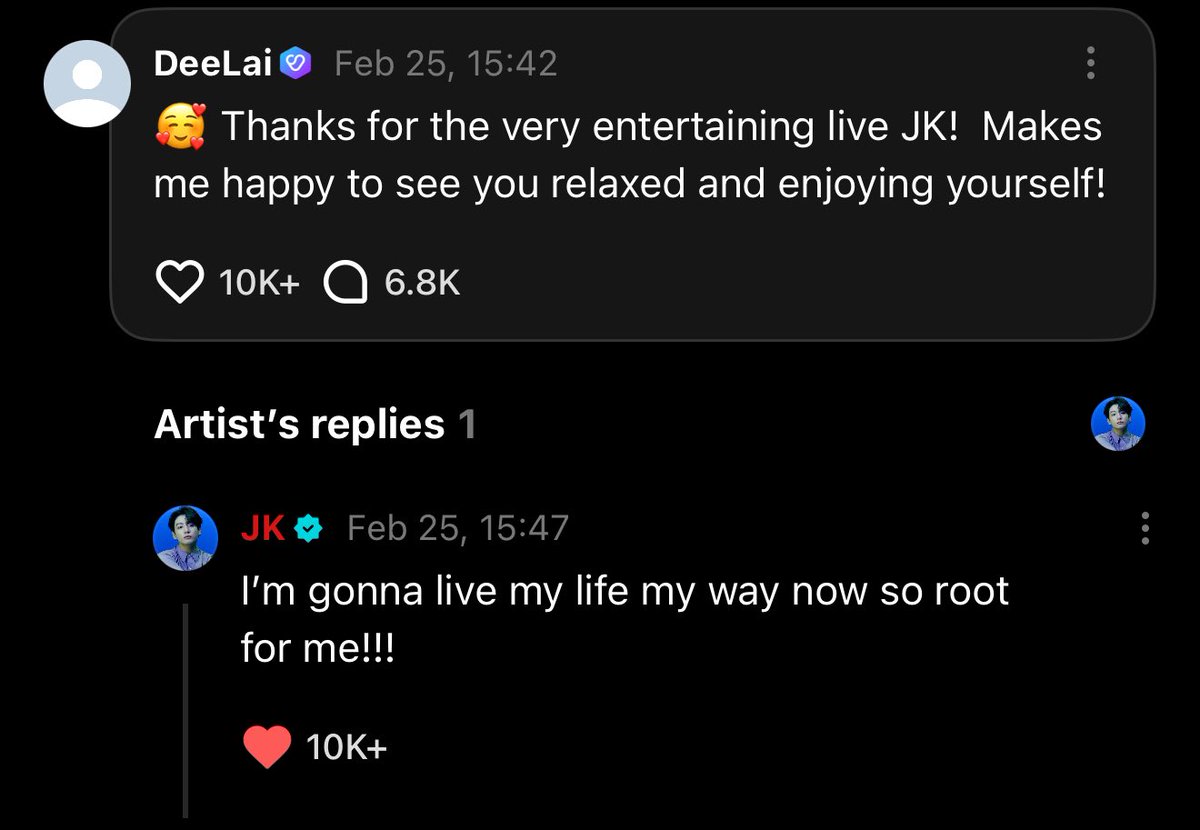Like DeeLai's post with the heart icon

click(180, 283)
